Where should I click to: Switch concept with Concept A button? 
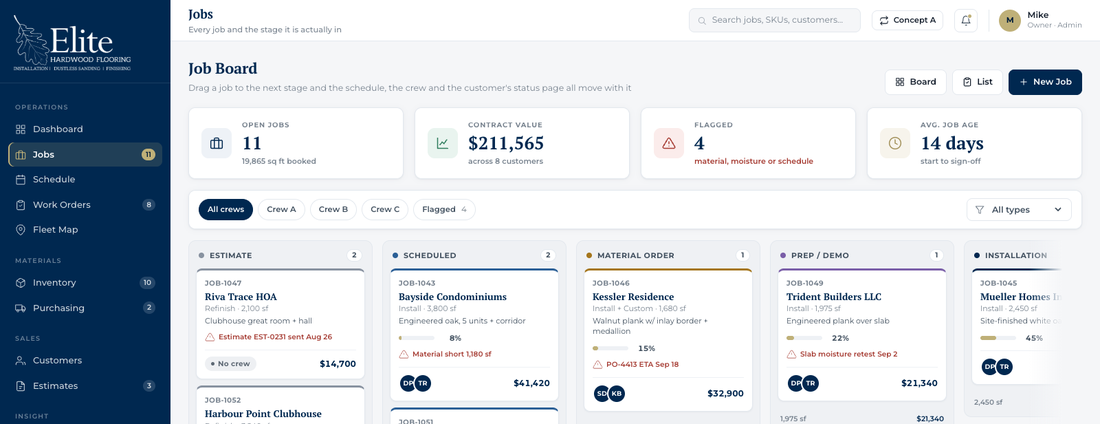pyautogui.click(x=908, y=20)
